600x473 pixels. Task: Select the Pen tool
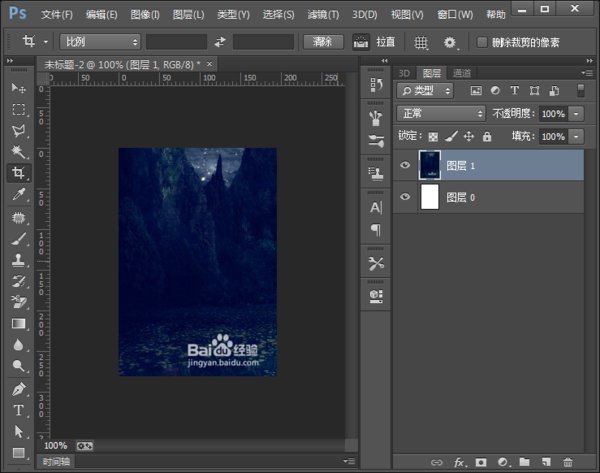pyautogui.click(x=18, y=390)
